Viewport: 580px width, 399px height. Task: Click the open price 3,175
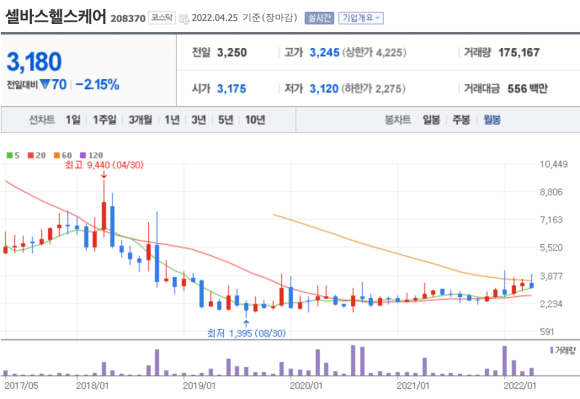coord(232,89)
